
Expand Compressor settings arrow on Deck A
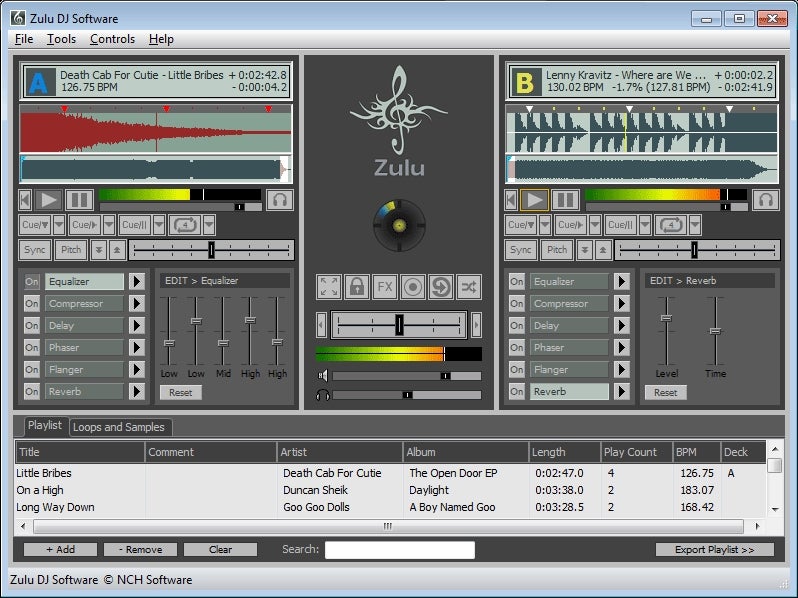tap(136, 304)
